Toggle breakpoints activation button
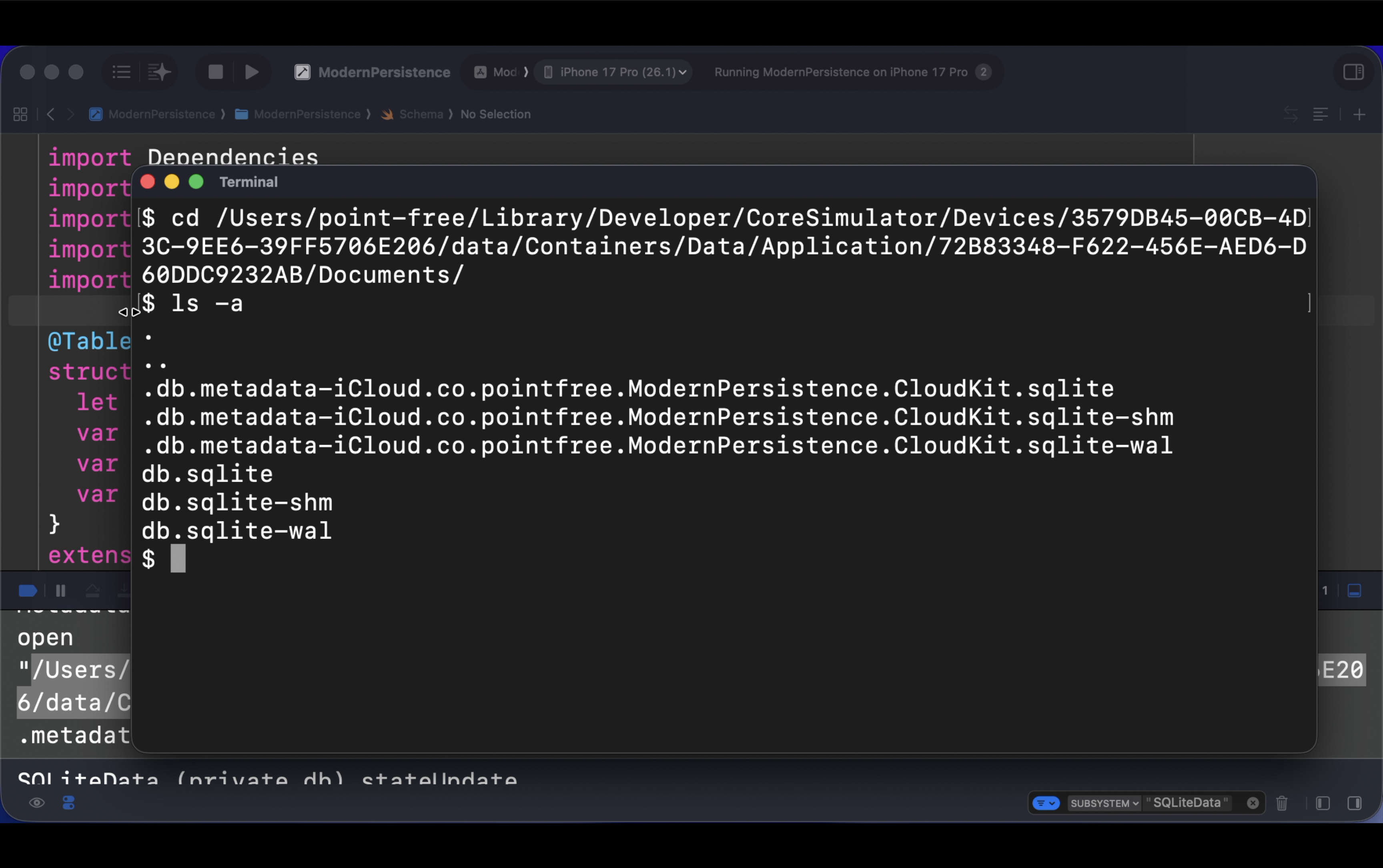Viewport: 1383px width, 868px height. 28,591
